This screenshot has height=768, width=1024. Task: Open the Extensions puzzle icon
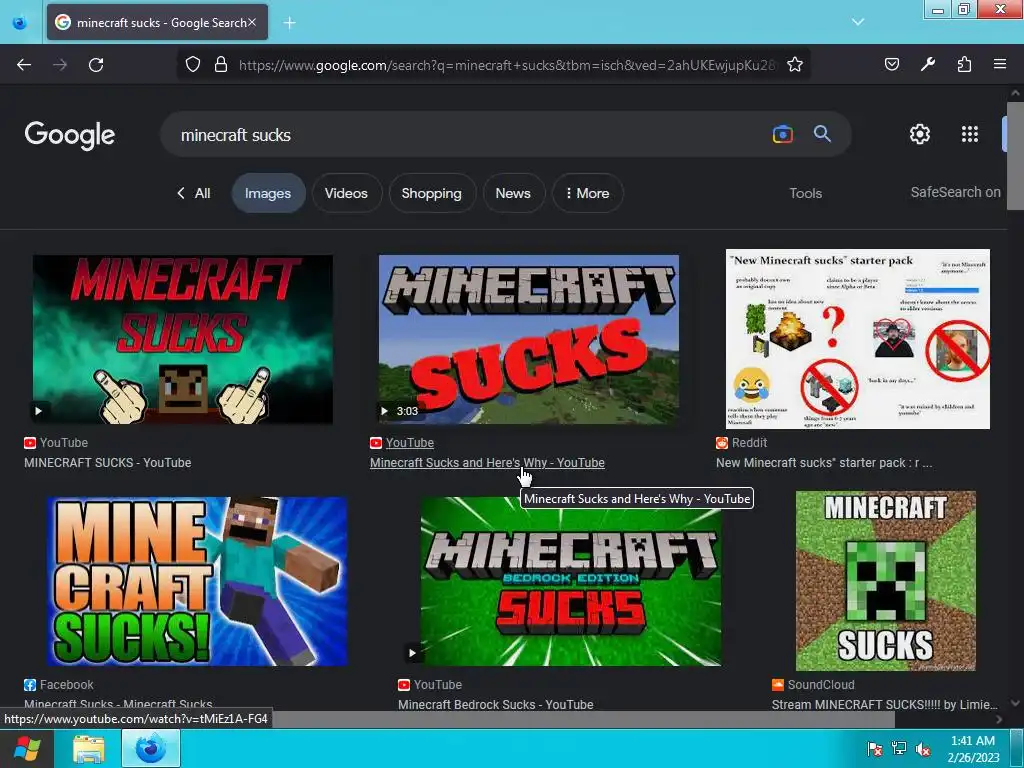(964, 64)
